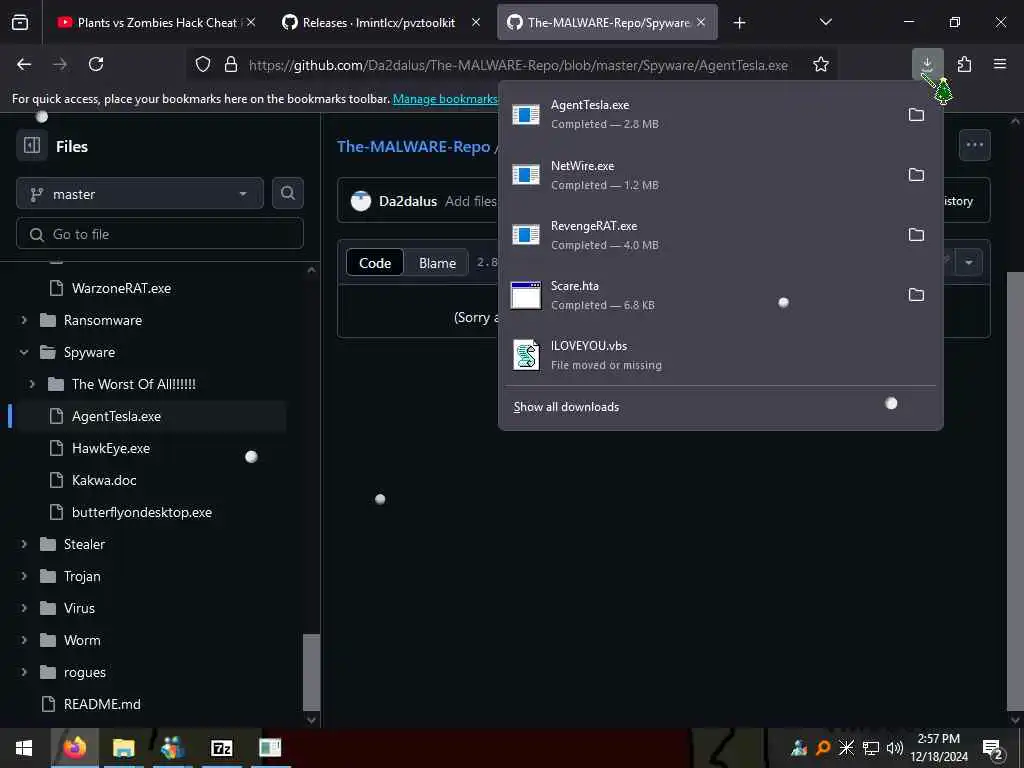Open File Explorer from the taskbar
Viewport: 1024px width, 768px height.
coord(123,748)
